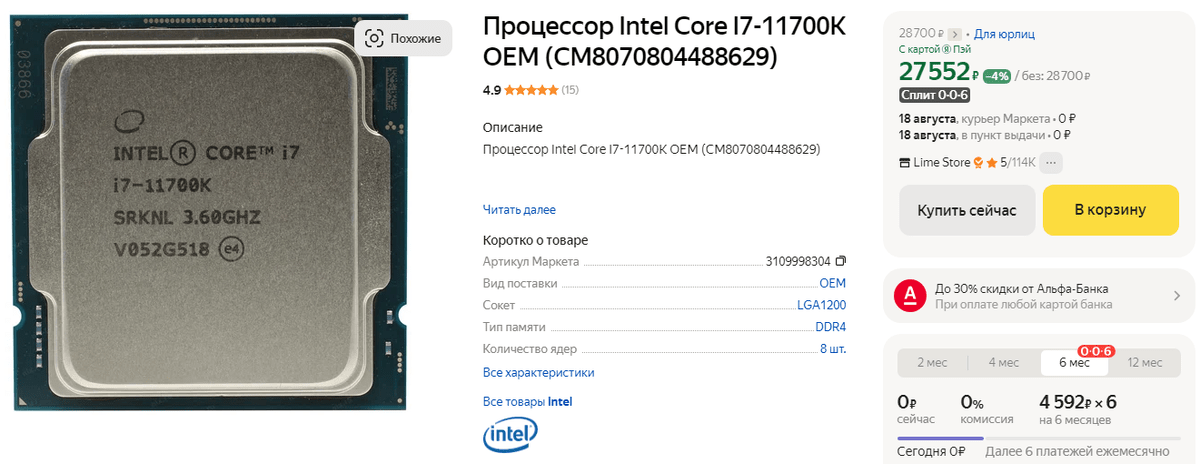Image resolution: width=1200 pixels, height=464 pixels.
Task: Open the Intel brand logo
Action: pyautogui.click(x=510, y=435)
